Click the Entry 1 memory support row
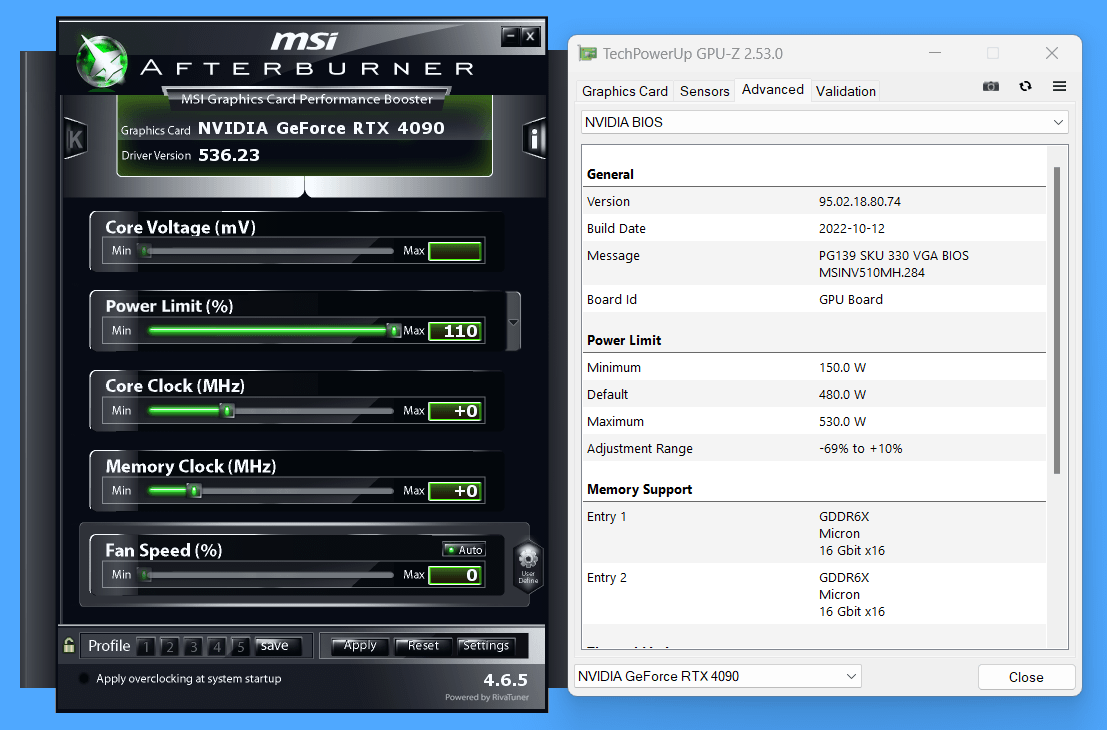The height and width of the screenshot is (730, 1107). pos(814,533)
